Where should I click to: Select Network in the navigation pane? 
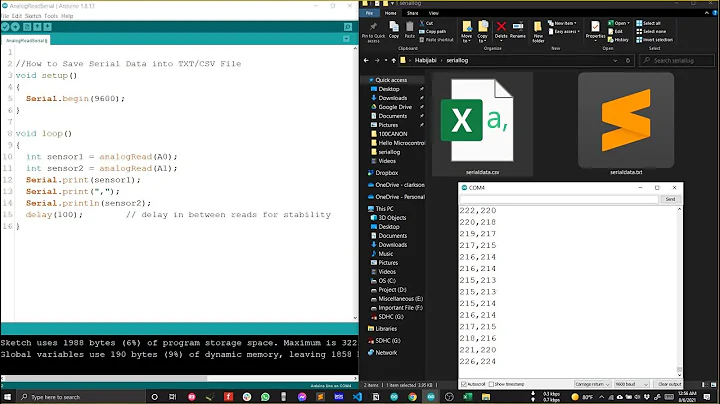click(x=382, y=353)
